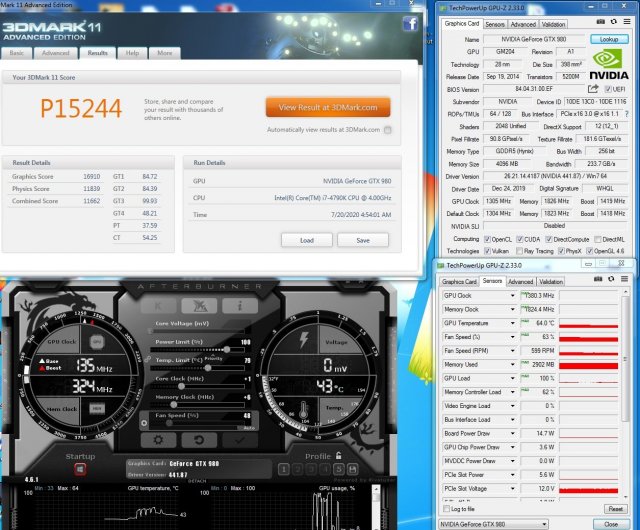
Task: Click the Facebook icon in 3DMark
Action: [409, 24]
